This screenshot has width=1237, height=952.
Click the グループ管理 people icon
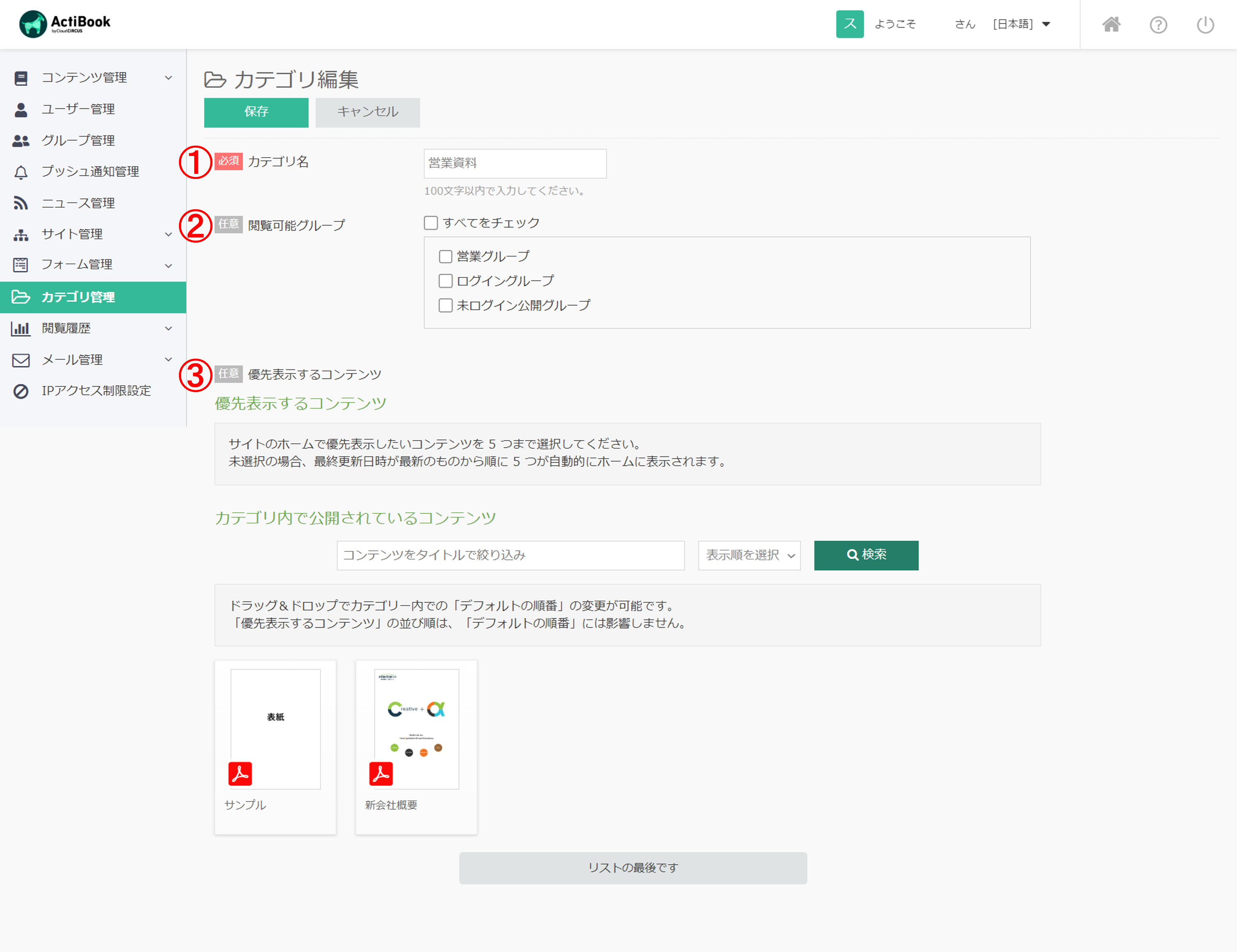21,140
